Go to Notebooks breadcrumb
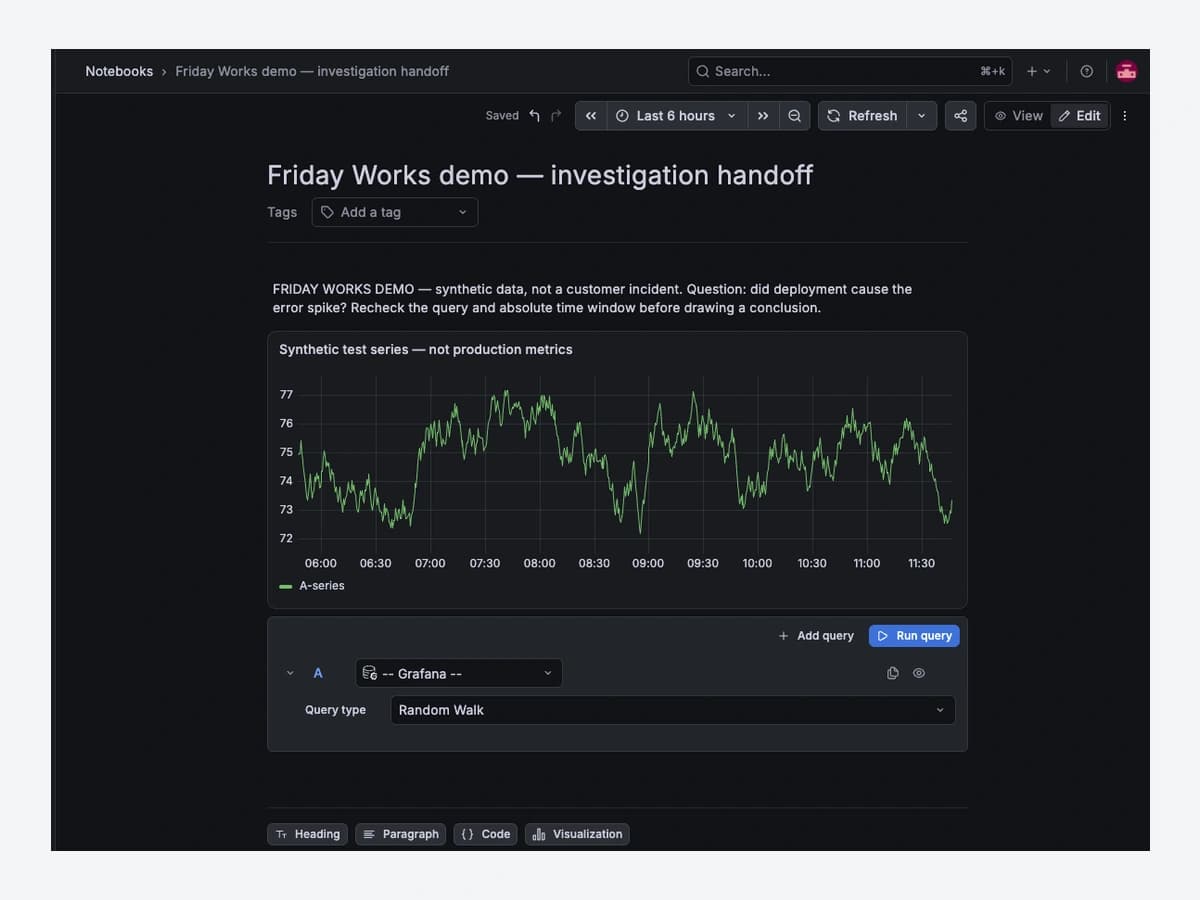 [119, 71]
